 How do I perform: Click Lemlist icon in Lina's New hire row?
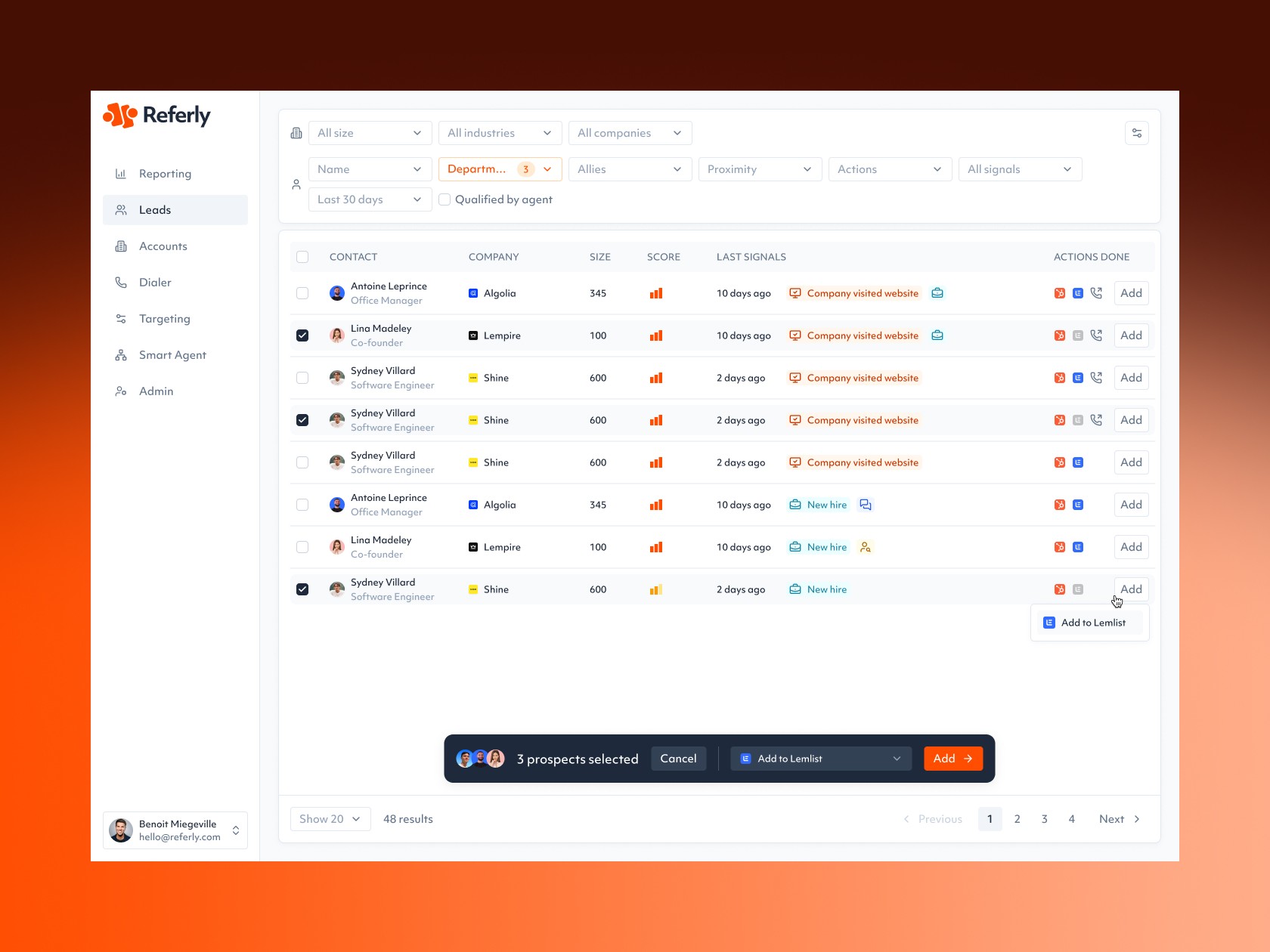1078,547
